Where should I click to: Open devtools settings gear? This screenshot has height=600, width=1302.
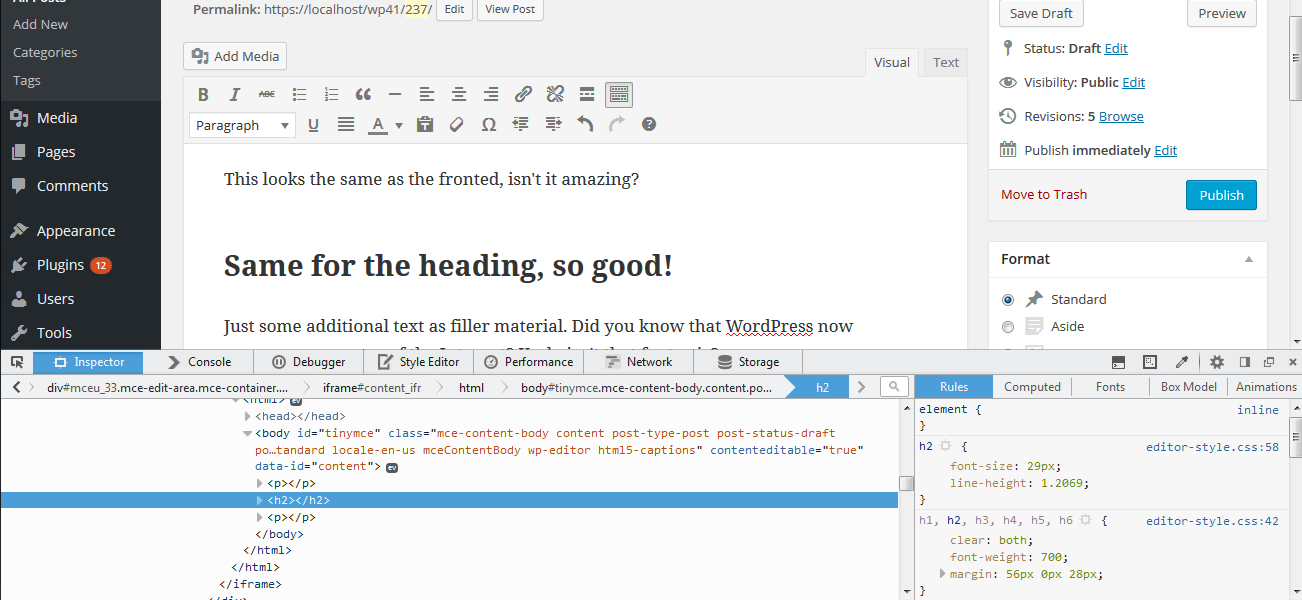(x=1217, y=362)
